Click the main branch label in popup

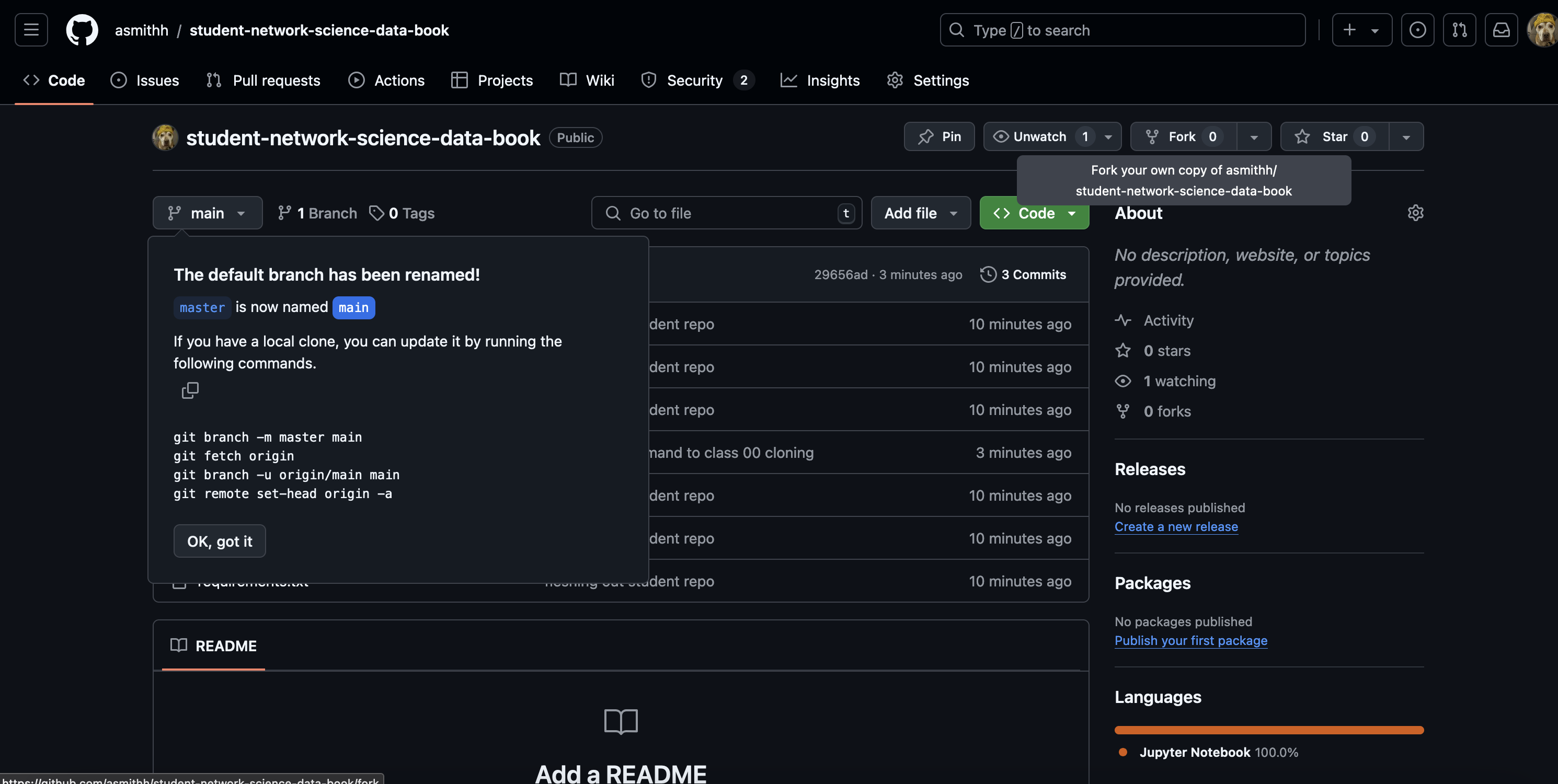(353, 307)
